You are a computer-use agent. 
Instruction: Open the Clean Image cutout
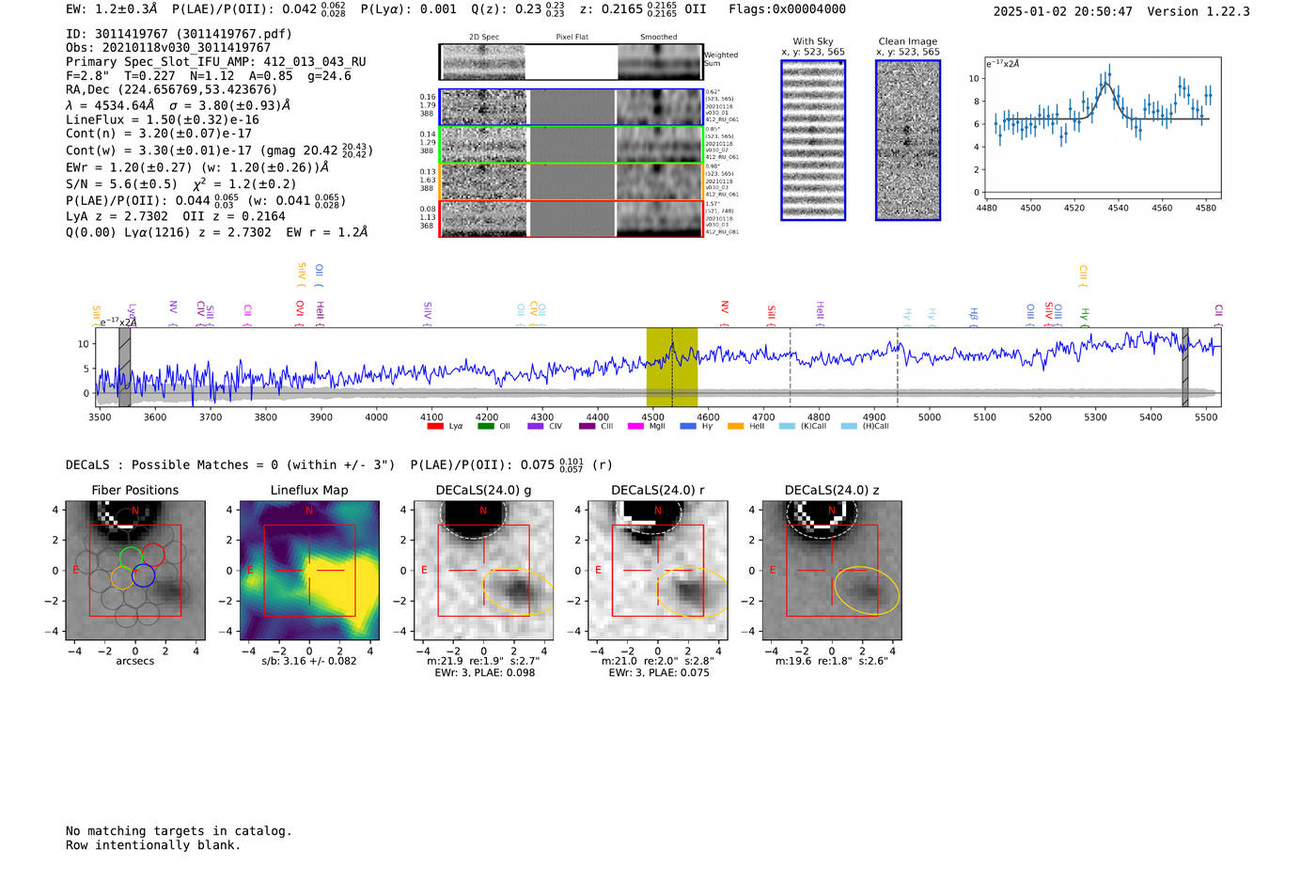[908, 140]
